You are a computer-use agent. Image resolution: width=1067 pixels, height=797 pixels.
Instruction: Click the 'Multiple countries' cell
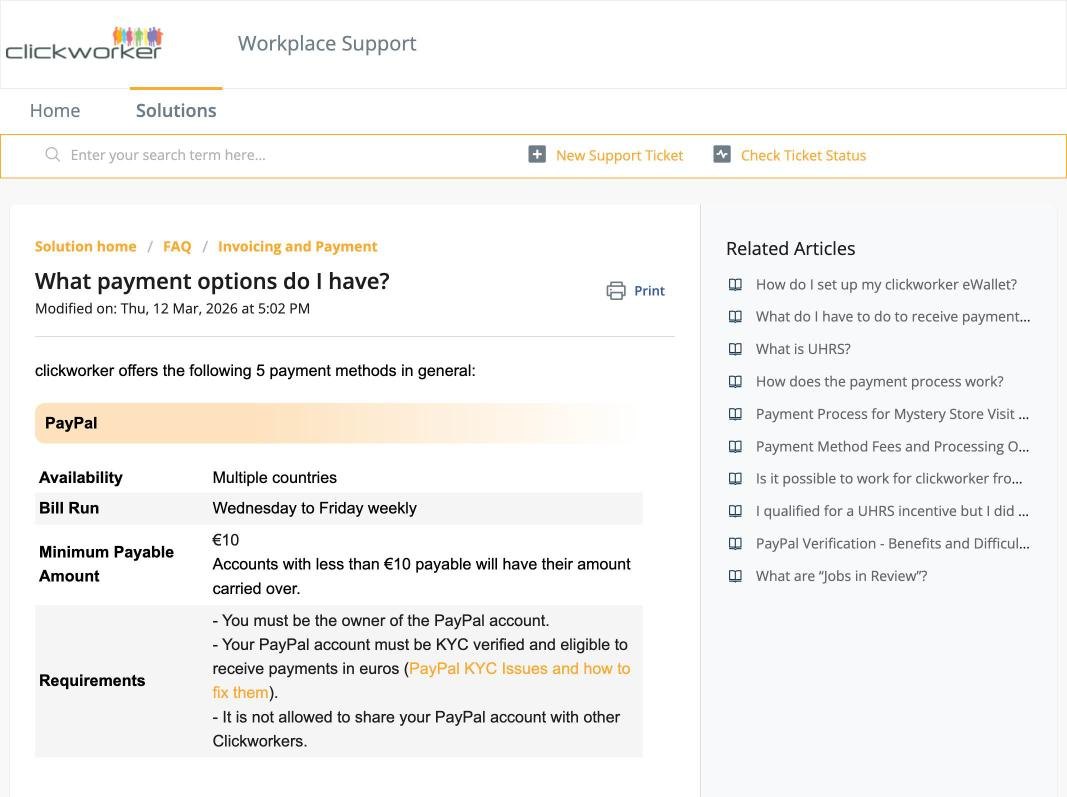(274, 478)
